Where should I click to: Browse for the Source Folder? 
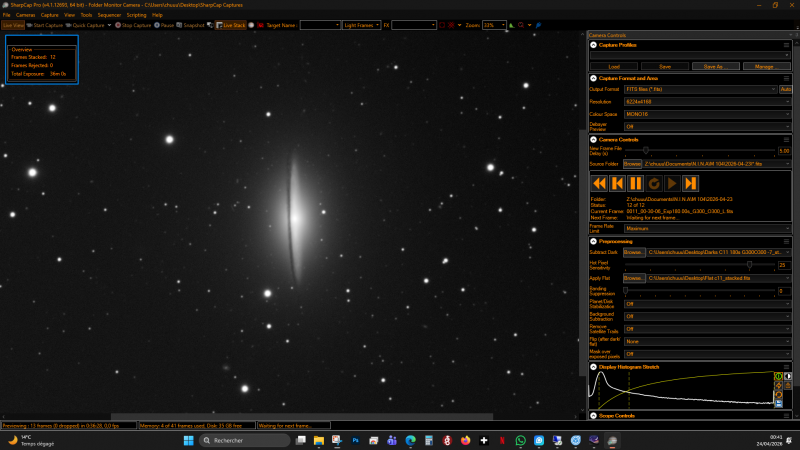pos(632,164)
